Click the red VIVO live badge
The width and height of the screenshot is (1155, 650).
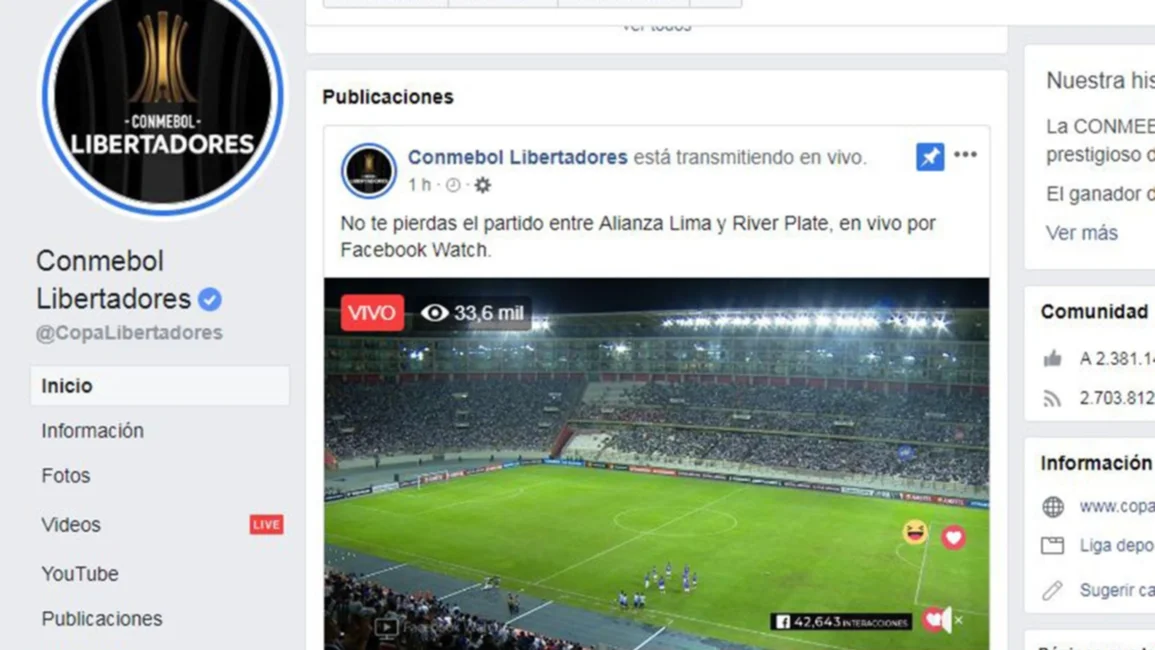click(x=372, y=312)
